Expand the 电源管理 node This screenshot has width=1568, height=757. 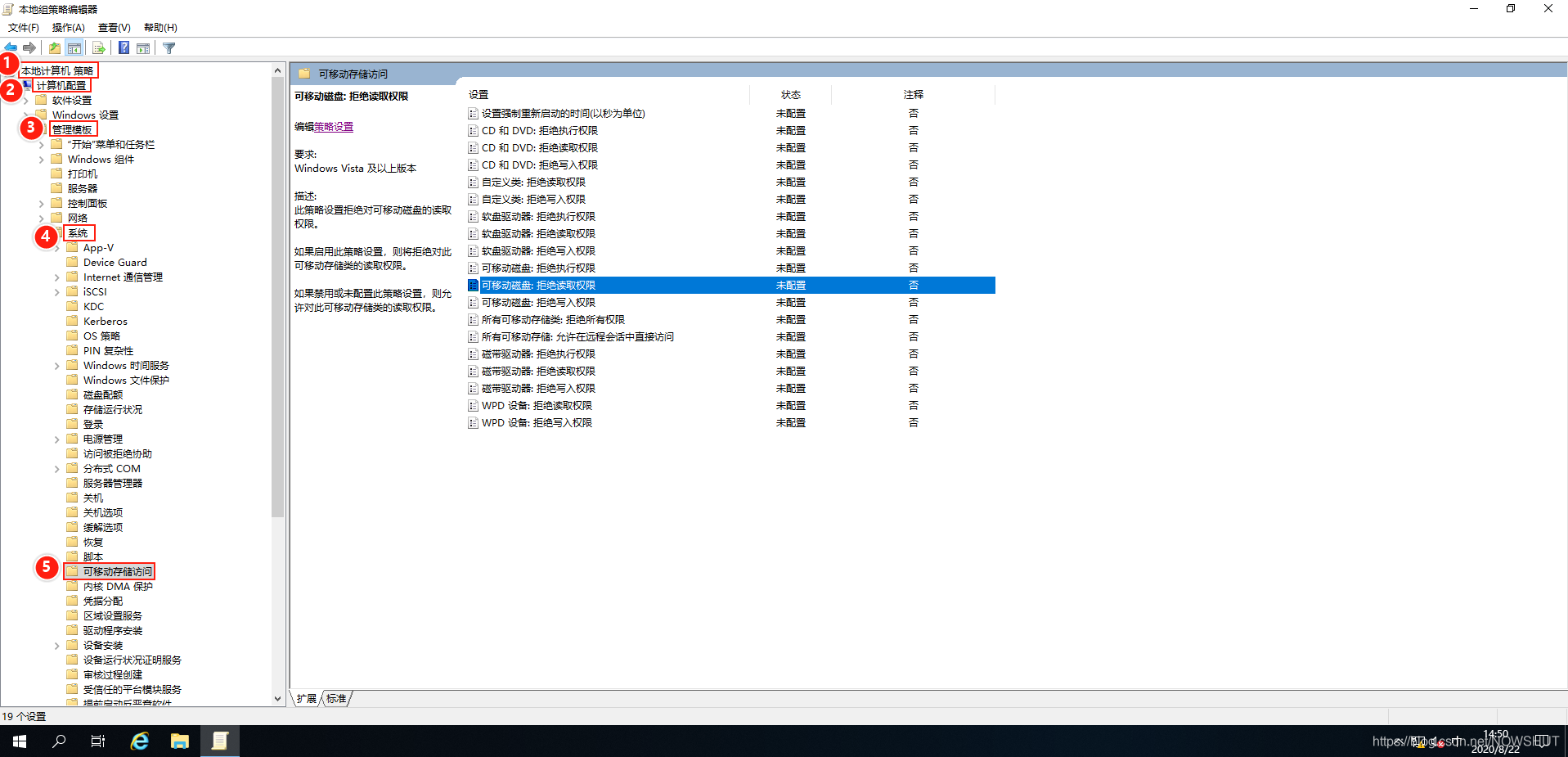pyautogui.click(x=57, y=439)
